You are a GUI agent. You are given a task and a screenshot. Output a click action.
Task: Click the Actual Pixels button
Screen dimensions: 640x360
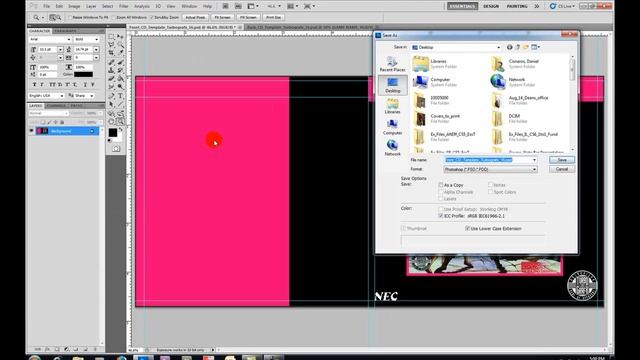[195, 18]
